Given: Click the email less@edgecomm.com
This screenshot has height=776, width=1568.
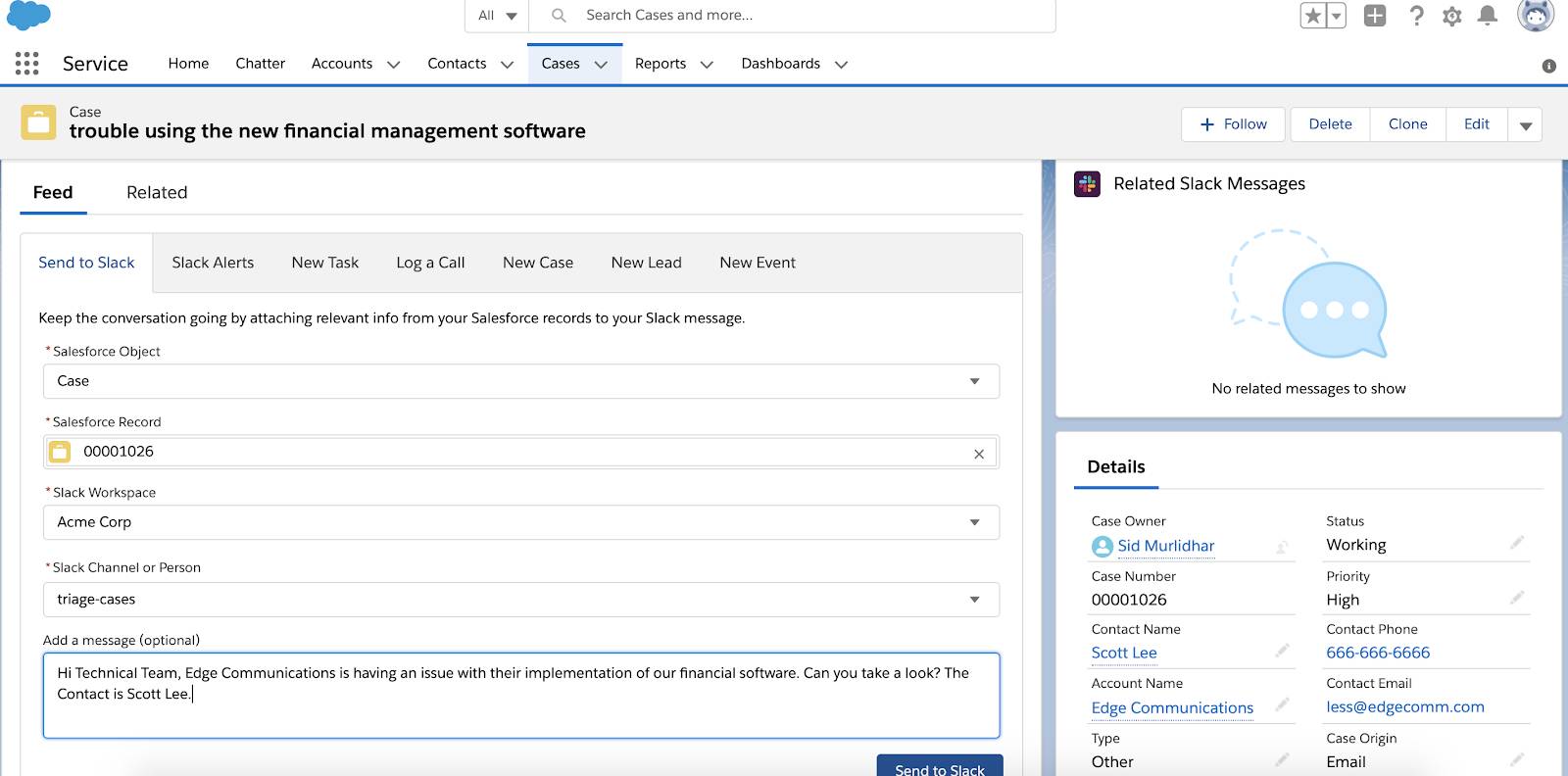Looking at the screenshot, I should click(1405, 707).
